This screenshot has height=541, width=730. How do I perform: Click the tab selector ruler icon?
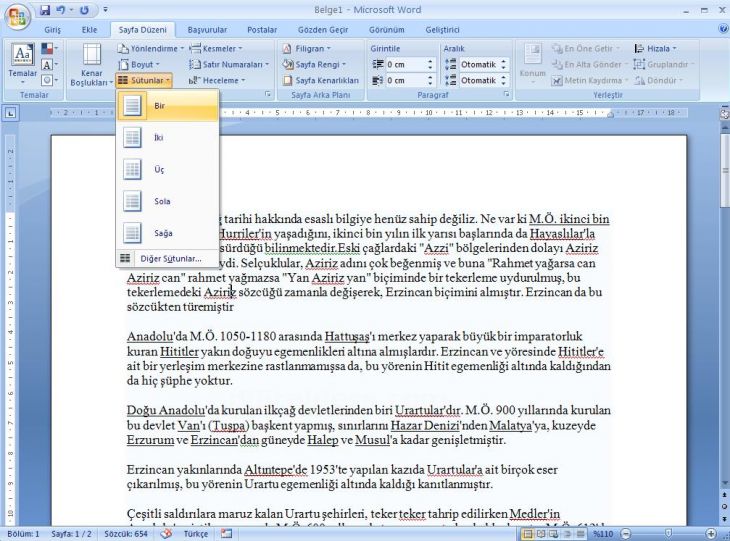pyautogui.click(x=11, y=113)
